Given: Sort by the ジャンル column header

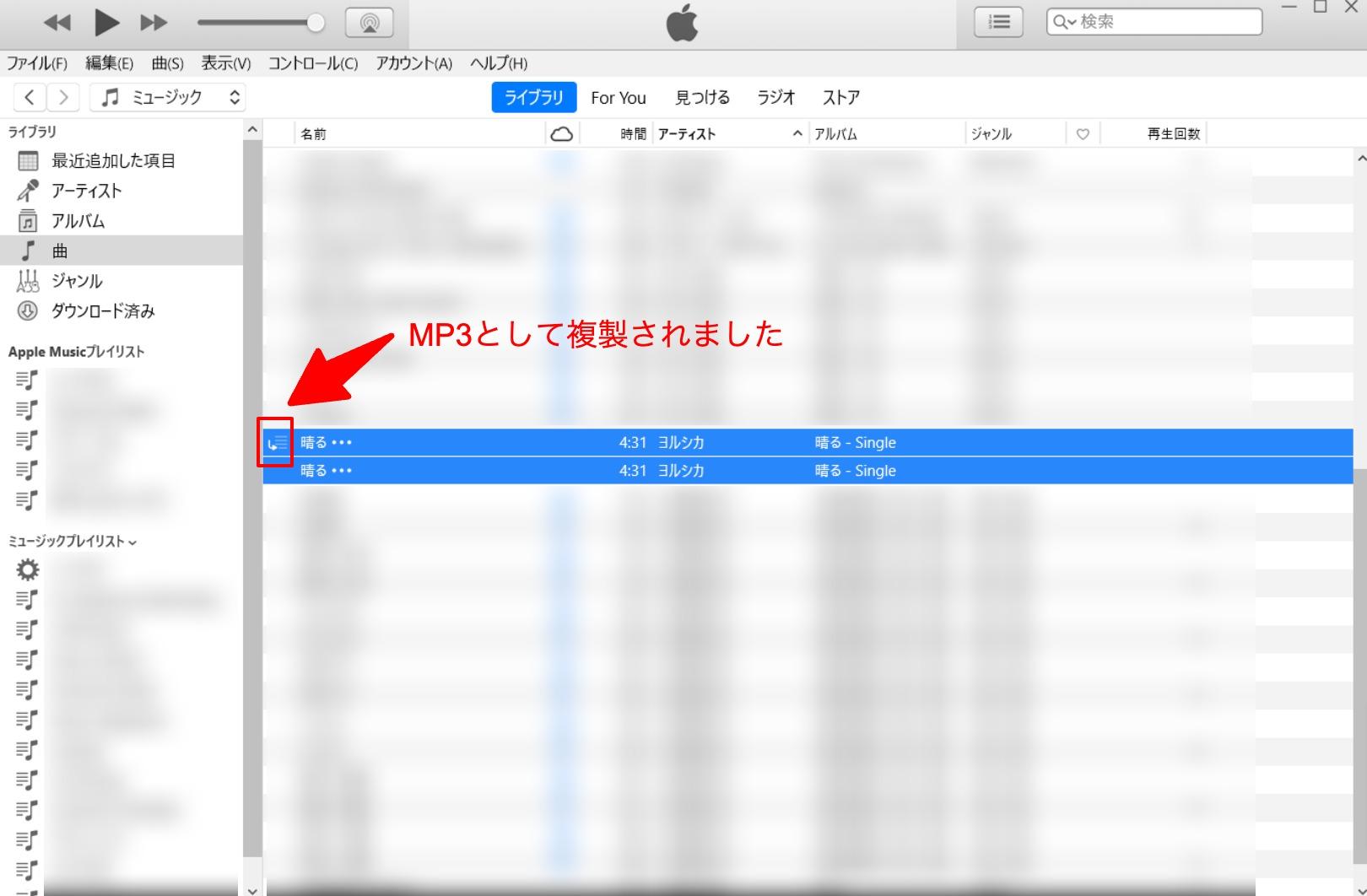Looking at the screenshot, I should [x=1015, y=134].
